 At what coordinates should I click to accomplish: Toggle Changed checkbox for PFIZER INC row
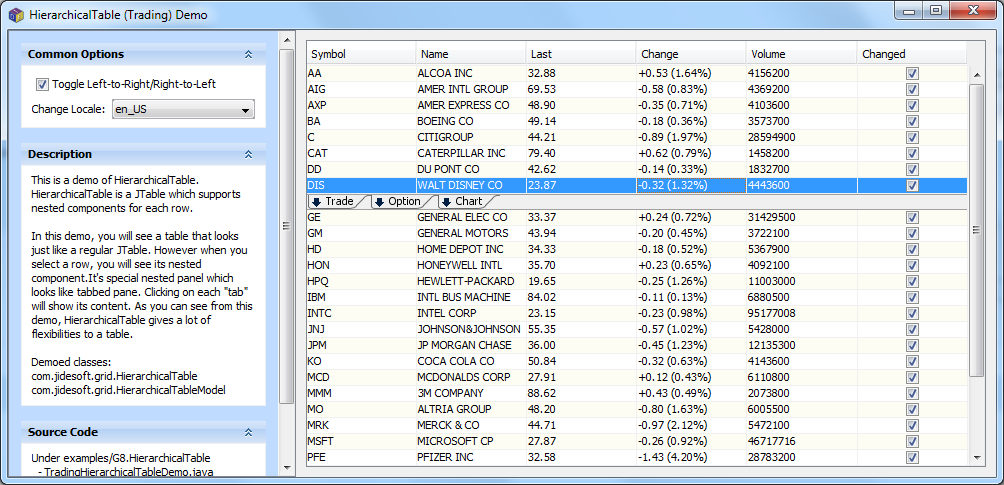coord(912,458)
